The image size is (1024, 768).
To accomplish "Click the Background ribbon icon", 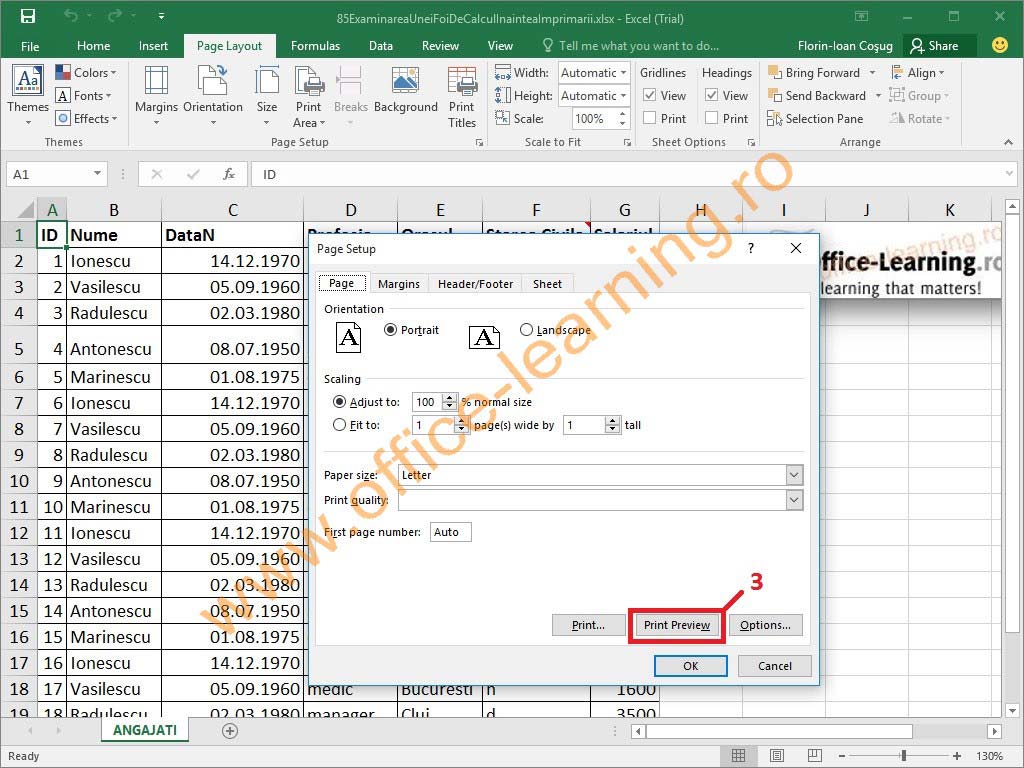I will click(x=405, y=81).
